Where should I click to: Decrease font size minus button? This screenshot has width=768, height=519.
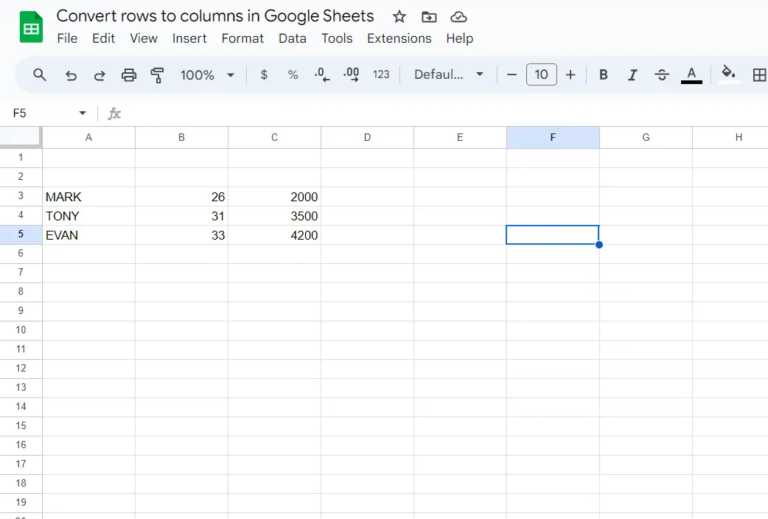(x=511, y=75)
